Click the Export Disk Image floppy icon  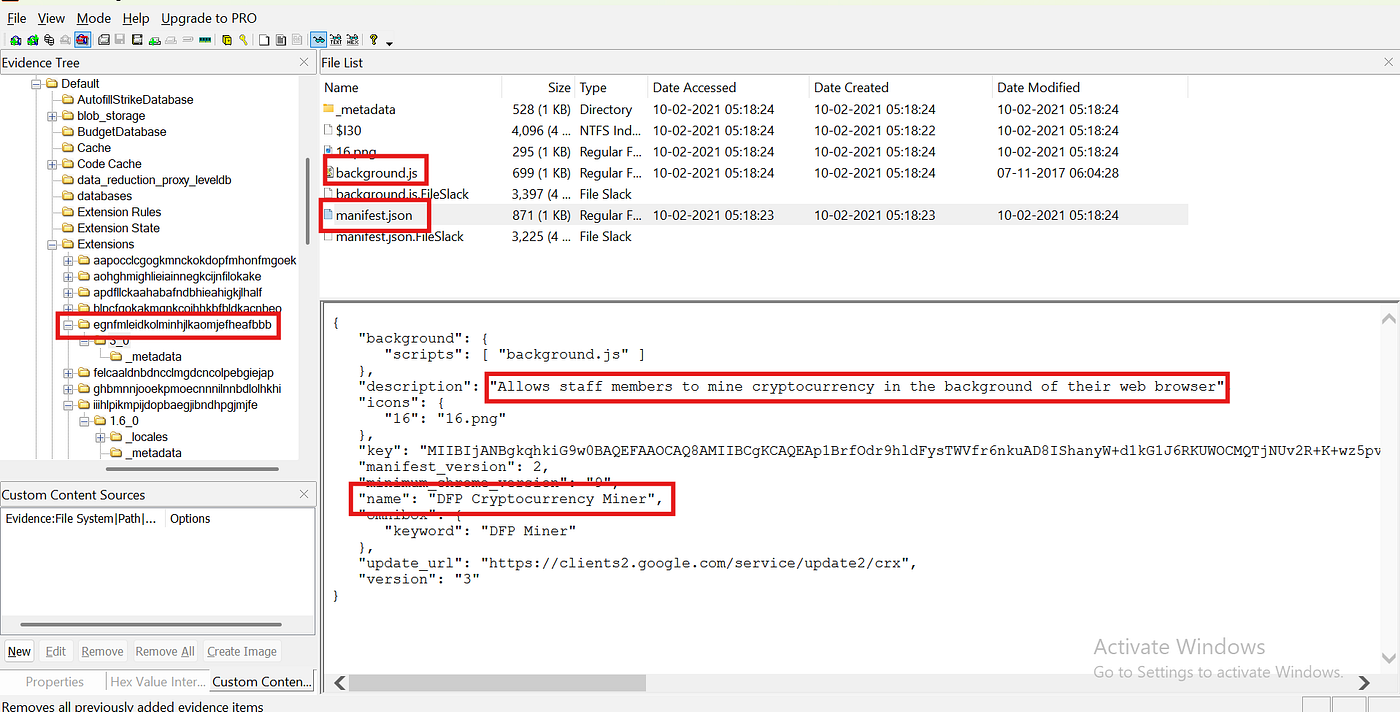click(x=120, y=40)
